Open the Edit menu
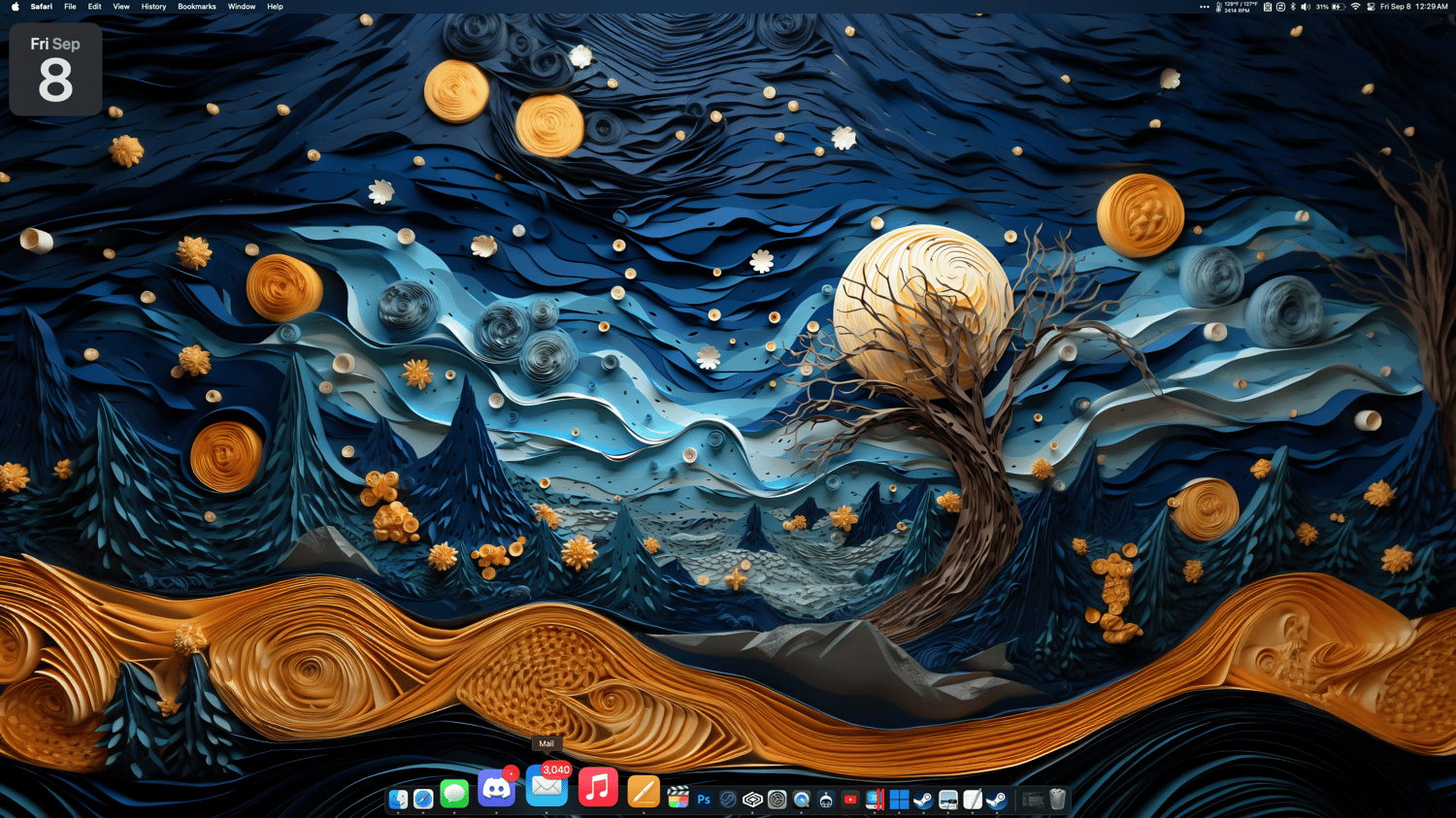The width and height of the screenshot is (1456, 818). click(94, 7)
